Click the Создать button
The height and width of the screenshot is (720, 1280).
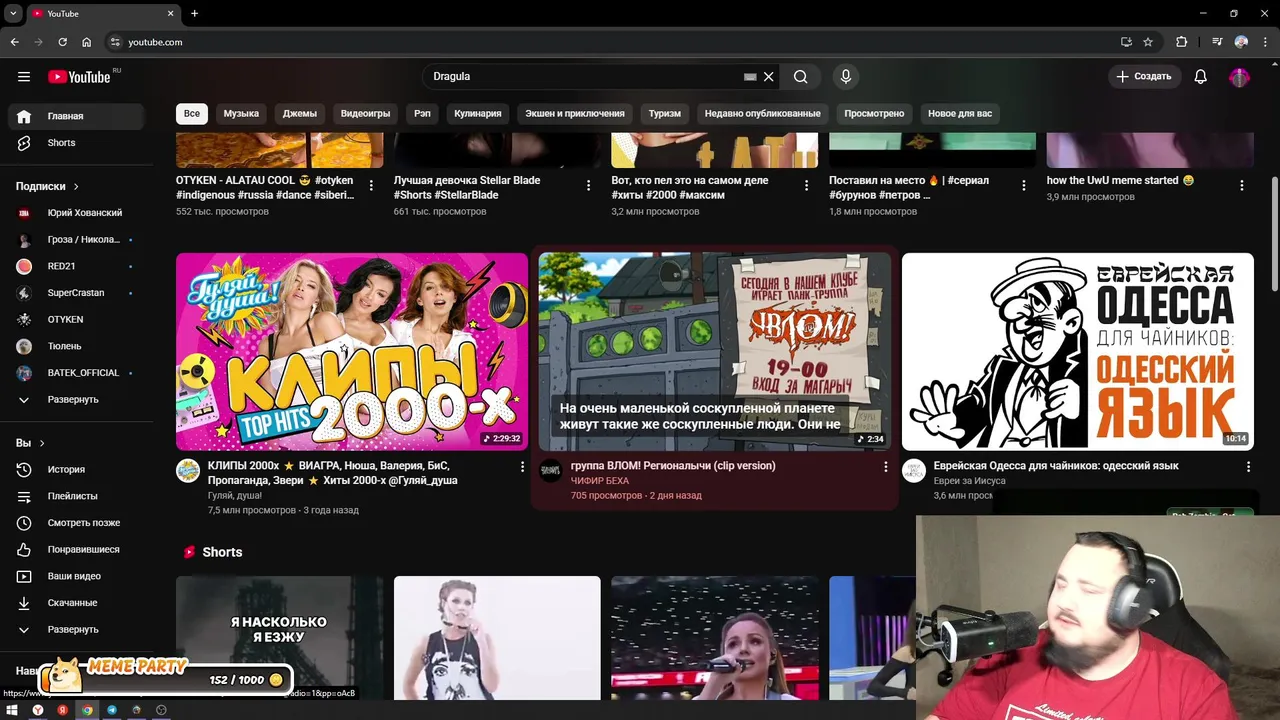pyautogui.click(x=1144, y=76)
